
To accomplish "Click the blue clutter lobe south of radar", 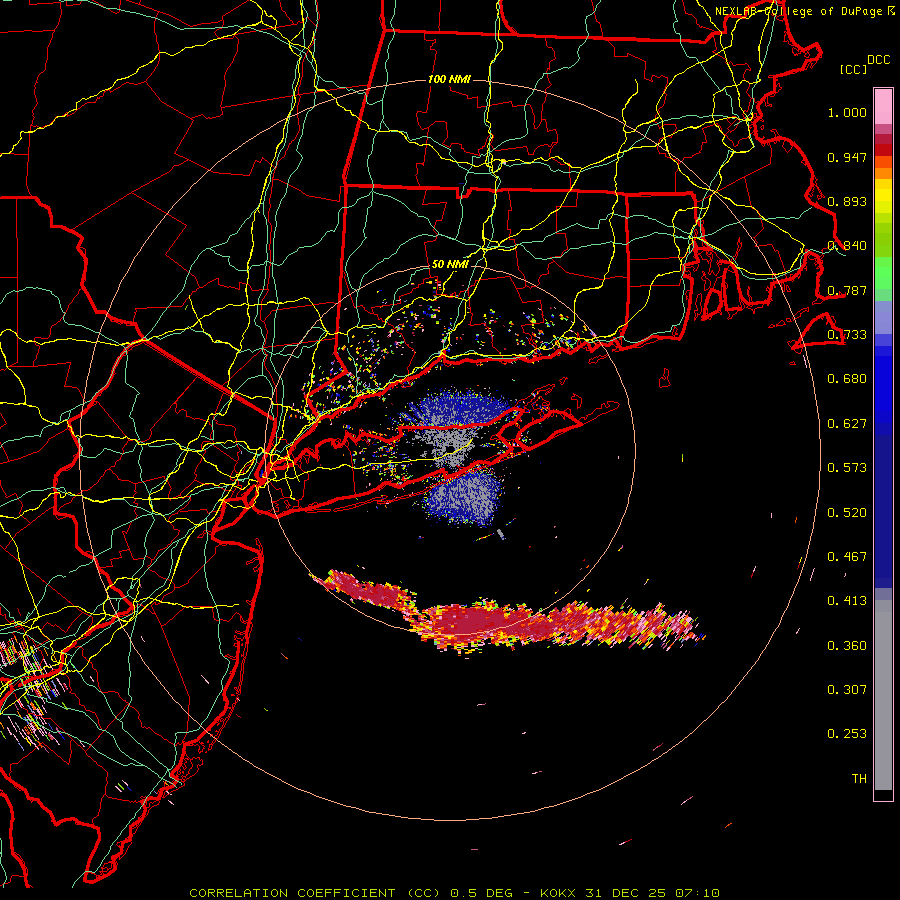I will (x=464, y=498).
